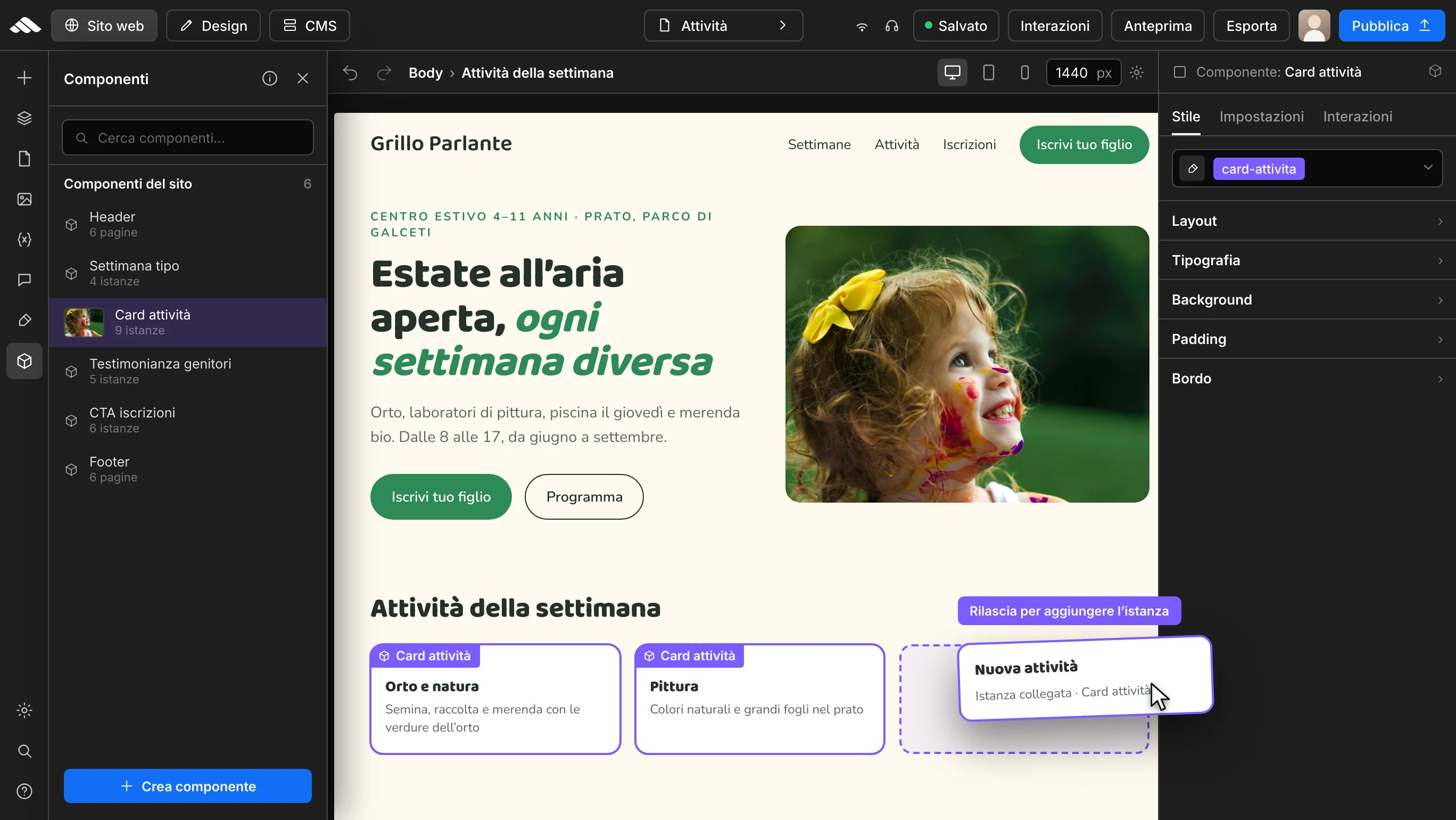Focus the Cerca componenti search field
The image size is (1456, 820).
(188, 137)
